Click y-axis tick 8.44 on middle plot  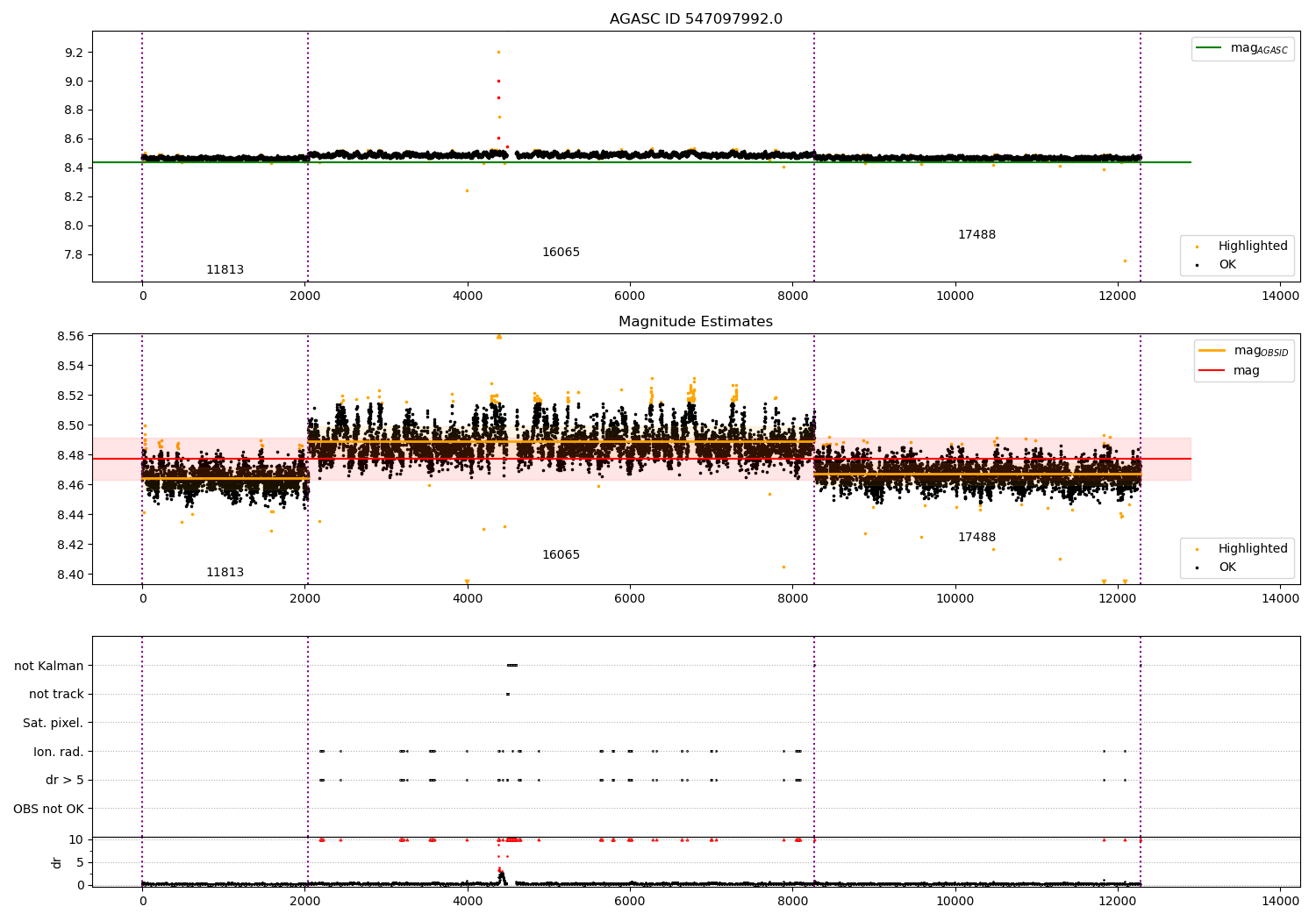70,515
